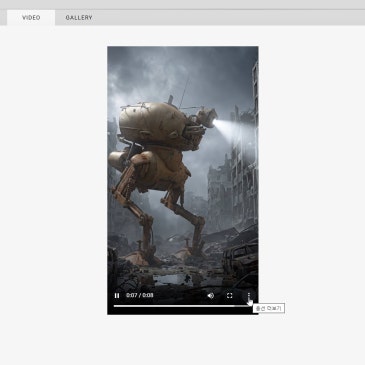The height and width of the screenshot is (365, 365).
Task: Switch to the GALLERY tab
Action: click(x=79, y=18)
